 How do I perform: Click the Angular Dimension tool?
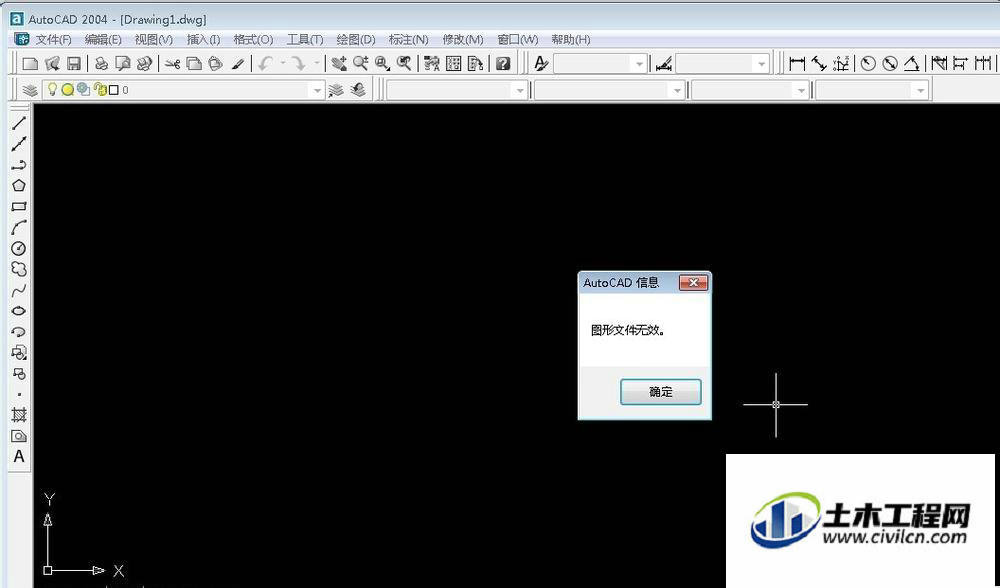pyautogui.click(x=912, y=63)
